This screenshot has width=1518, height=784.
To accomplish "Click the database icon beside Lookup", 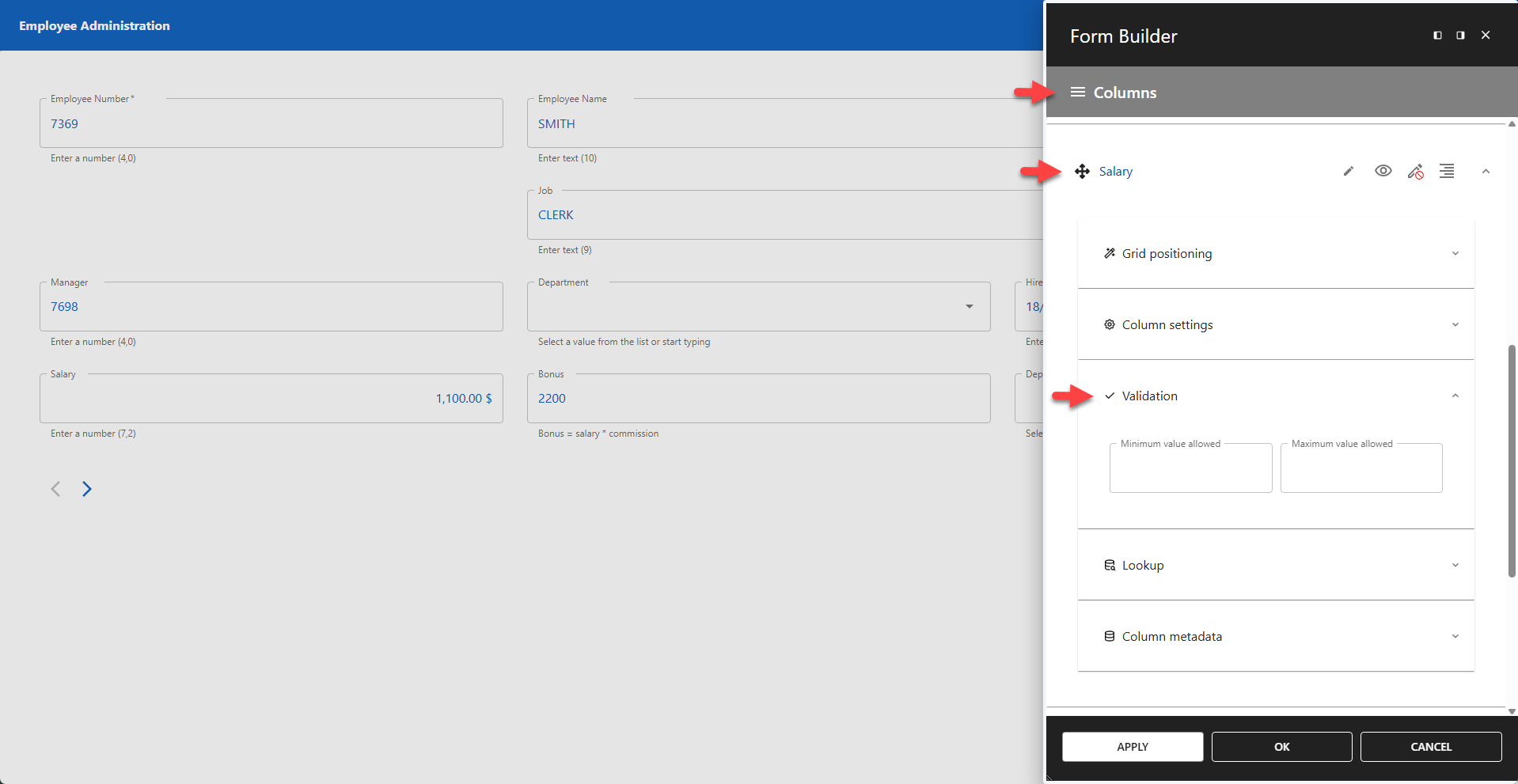I will click(x=1109, y=565).
